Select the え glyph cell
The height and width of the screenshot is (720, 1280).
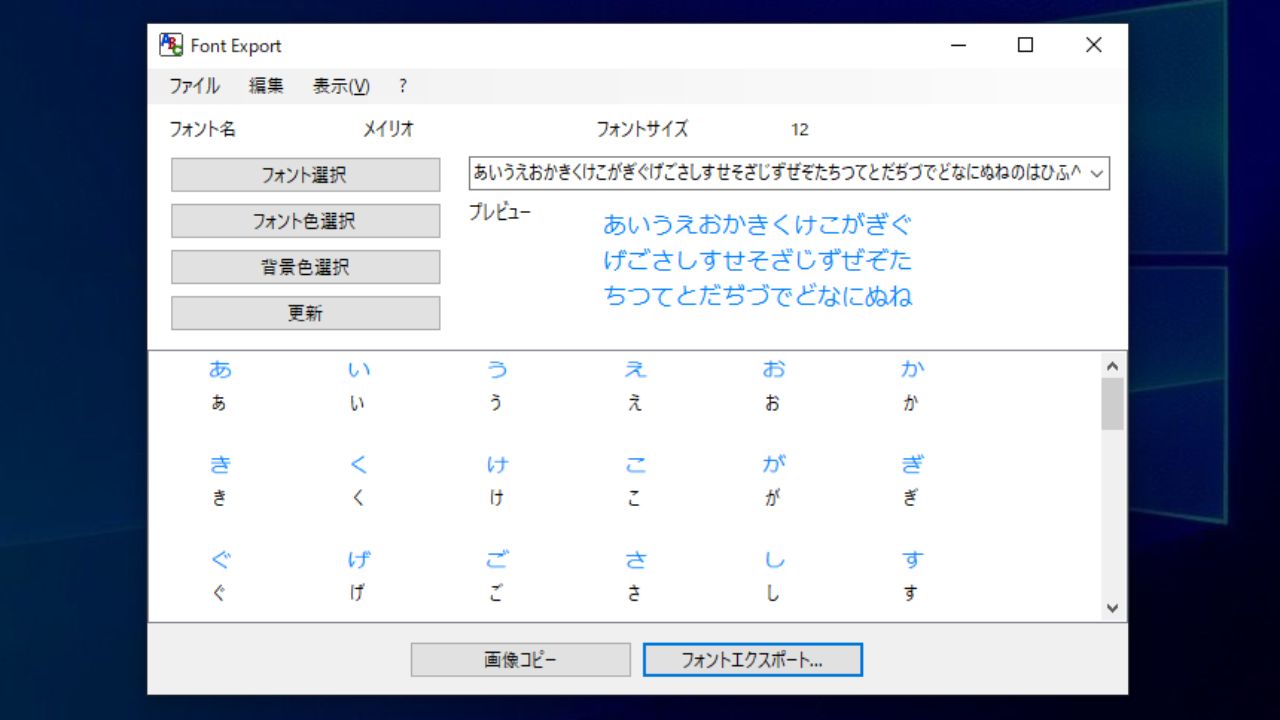[635, 386]
